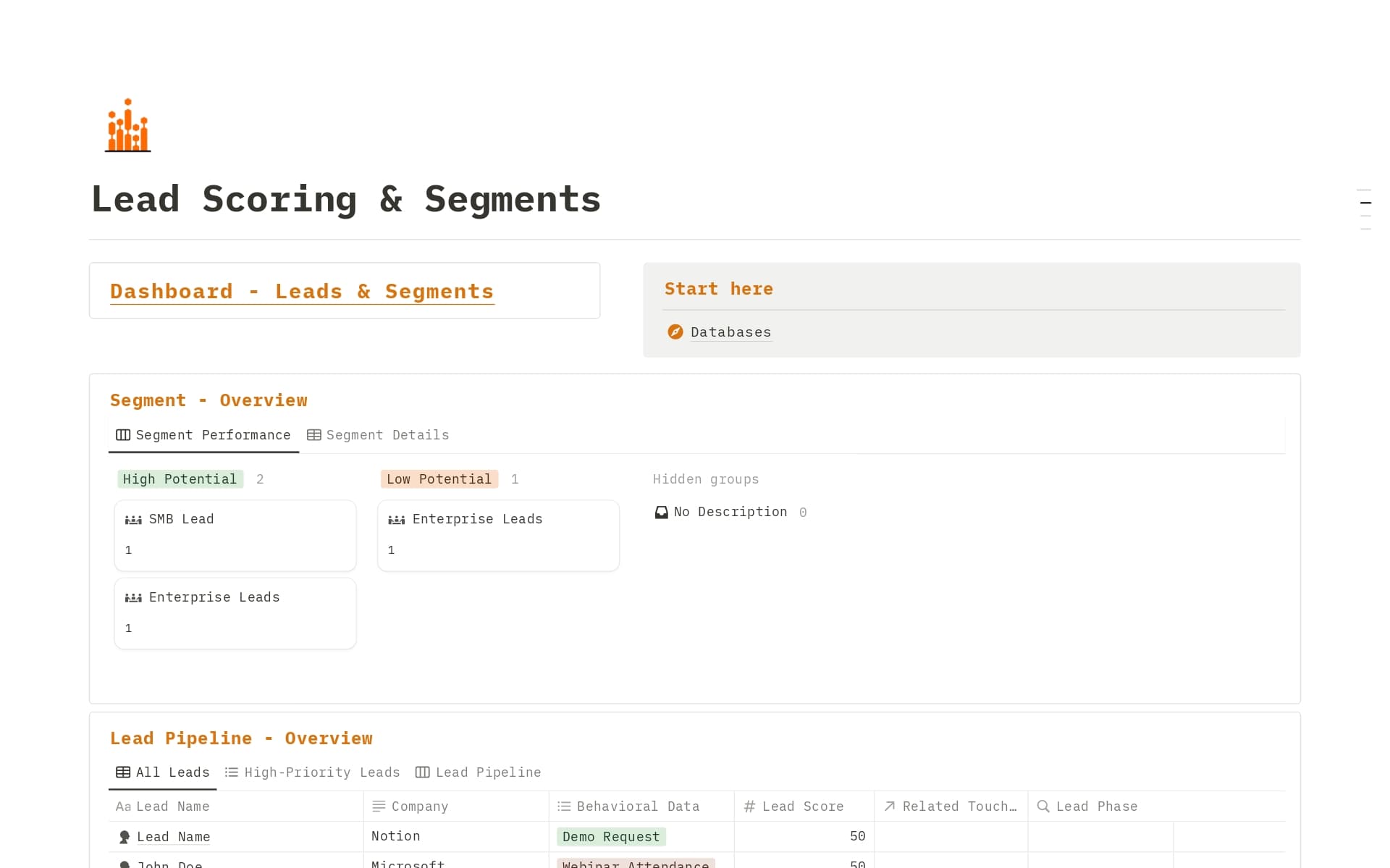Click the table of contents outline markers

click(1365, 210)
